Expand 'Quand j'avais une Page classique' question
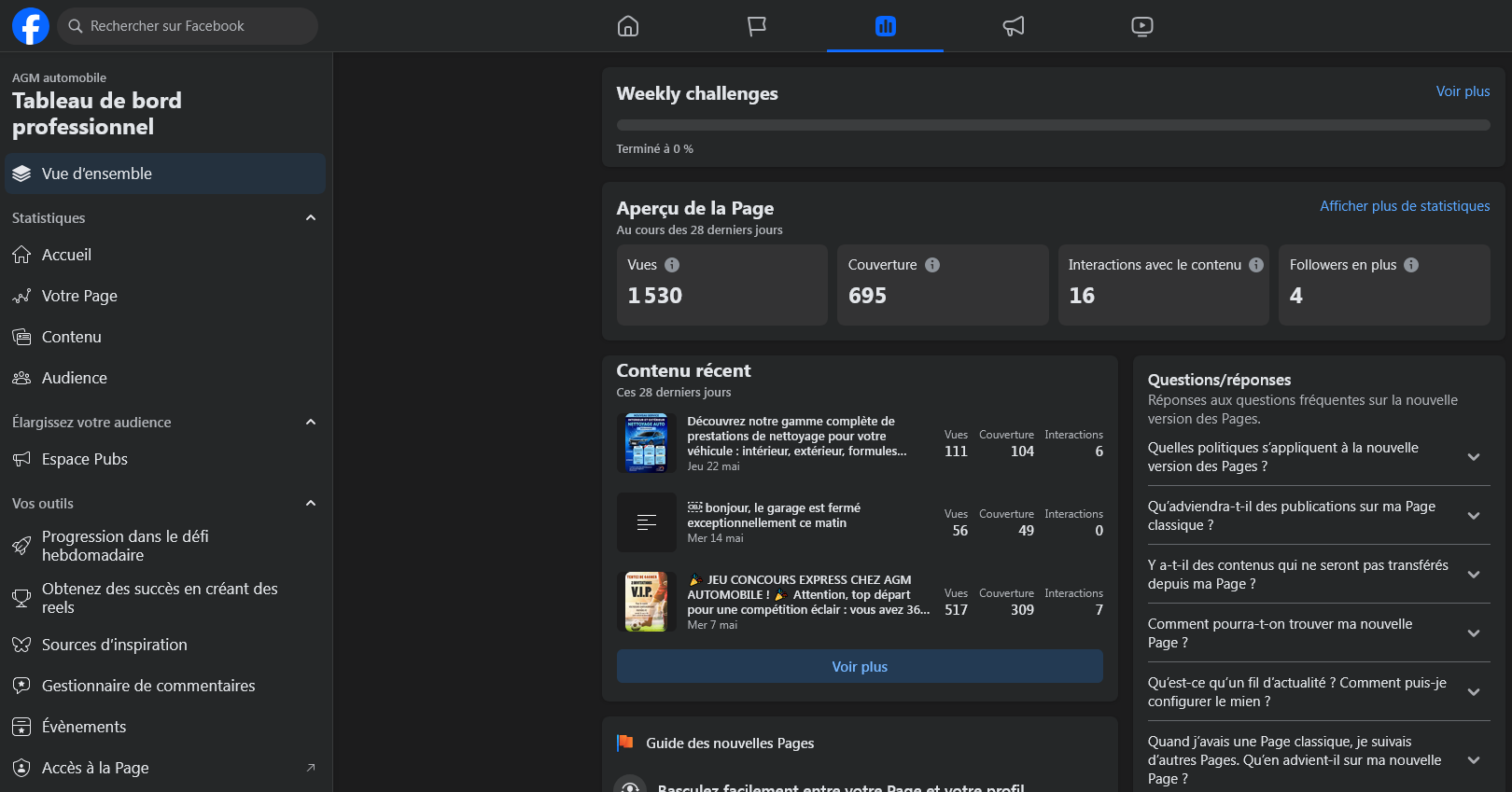Viewport: 1512px width, 792px height. pyautogui.click(x=1474, y=760)
